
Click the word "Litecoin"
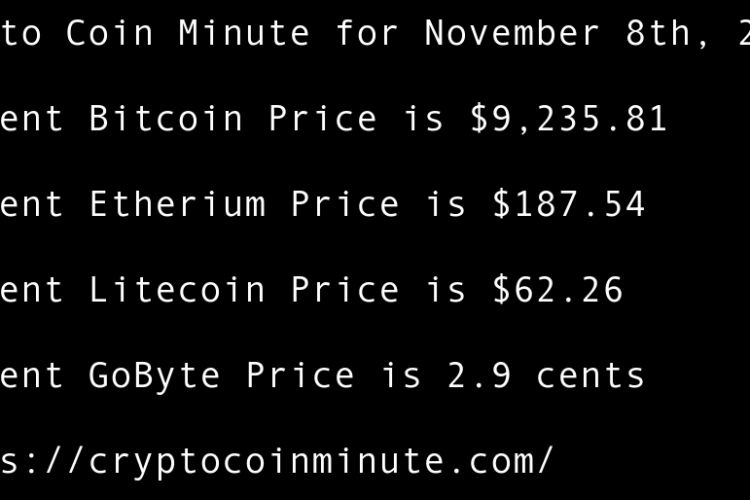pos(178,290)
